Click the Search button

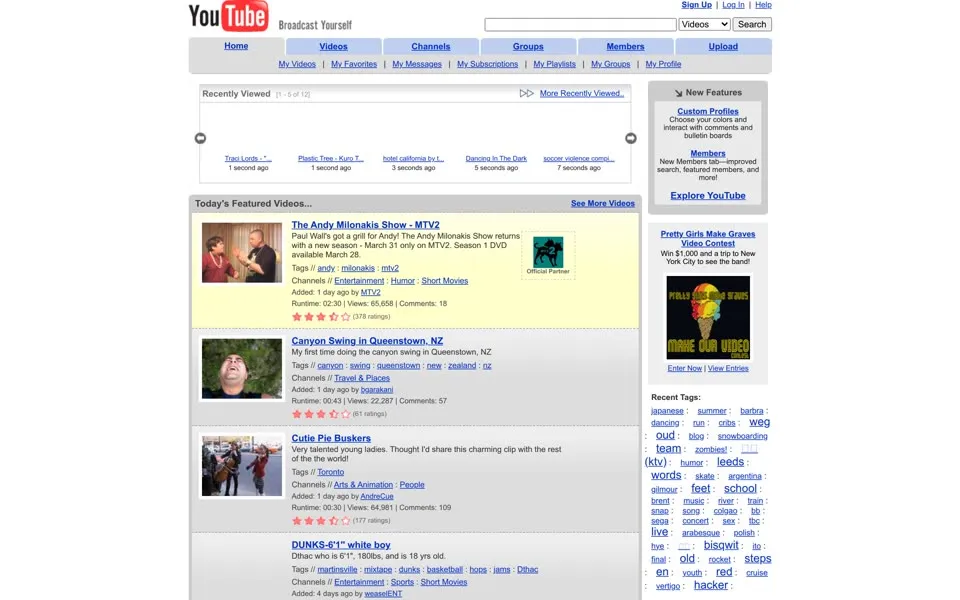752,24
